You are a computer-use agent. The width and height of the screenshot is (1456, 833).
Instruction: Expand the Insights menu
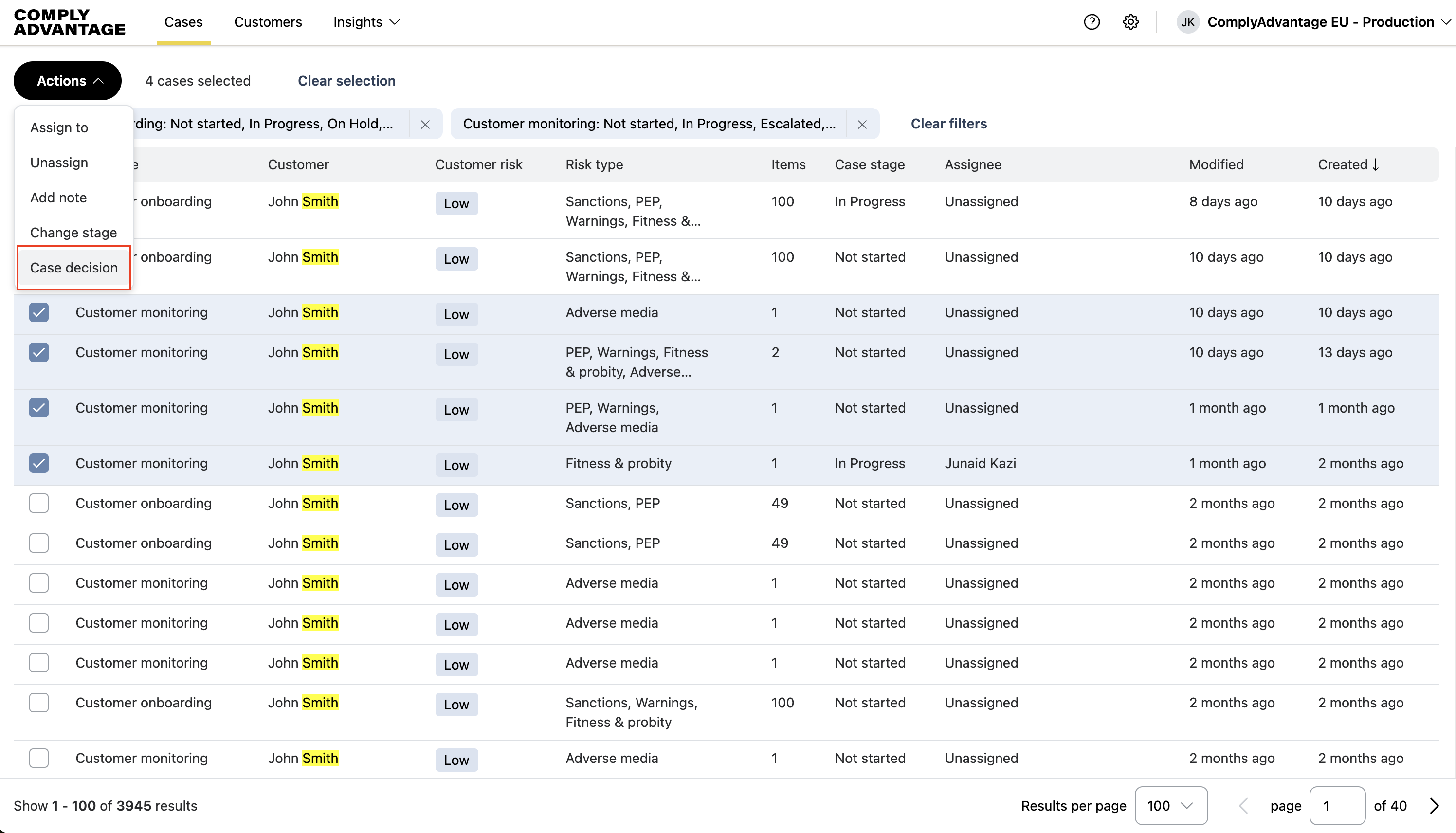click(x=366, y=22)
